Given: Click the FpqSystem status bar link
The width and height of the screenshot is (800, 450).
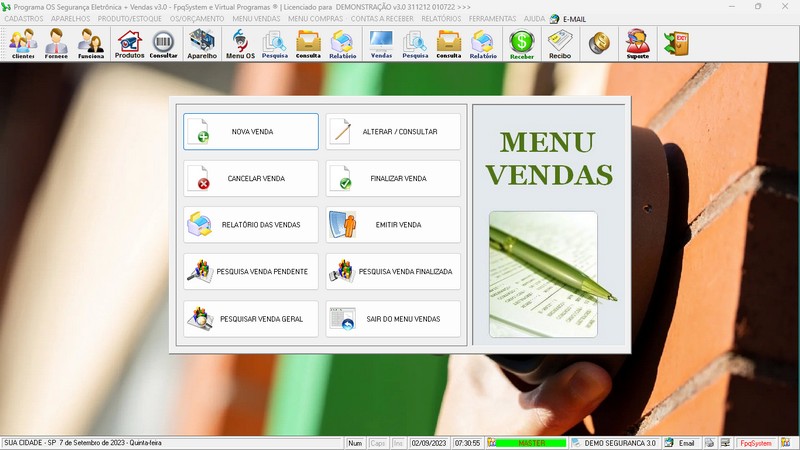Looking at the screenshot, I should point(756,443).
